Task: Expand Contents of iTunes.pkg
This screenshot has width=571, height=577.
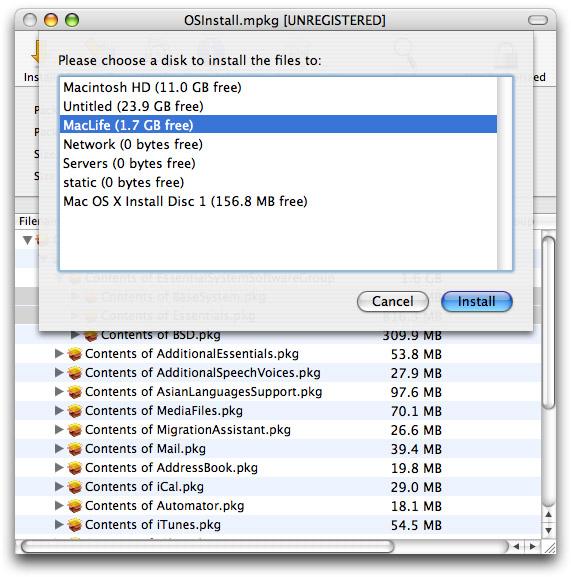Action: (x=59, y=524)
